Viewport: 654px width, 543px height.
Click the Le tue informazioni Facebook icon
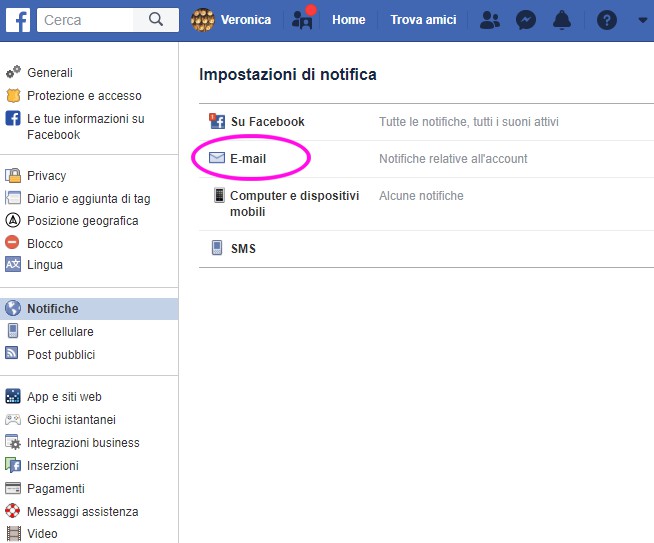(x=13, y=118)
